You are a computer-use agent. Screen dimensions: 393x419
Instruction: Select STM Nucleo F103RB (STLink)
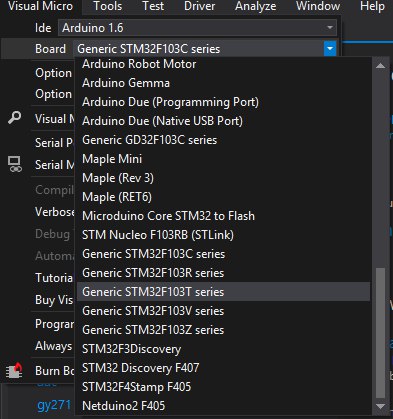tap(223, 235)
